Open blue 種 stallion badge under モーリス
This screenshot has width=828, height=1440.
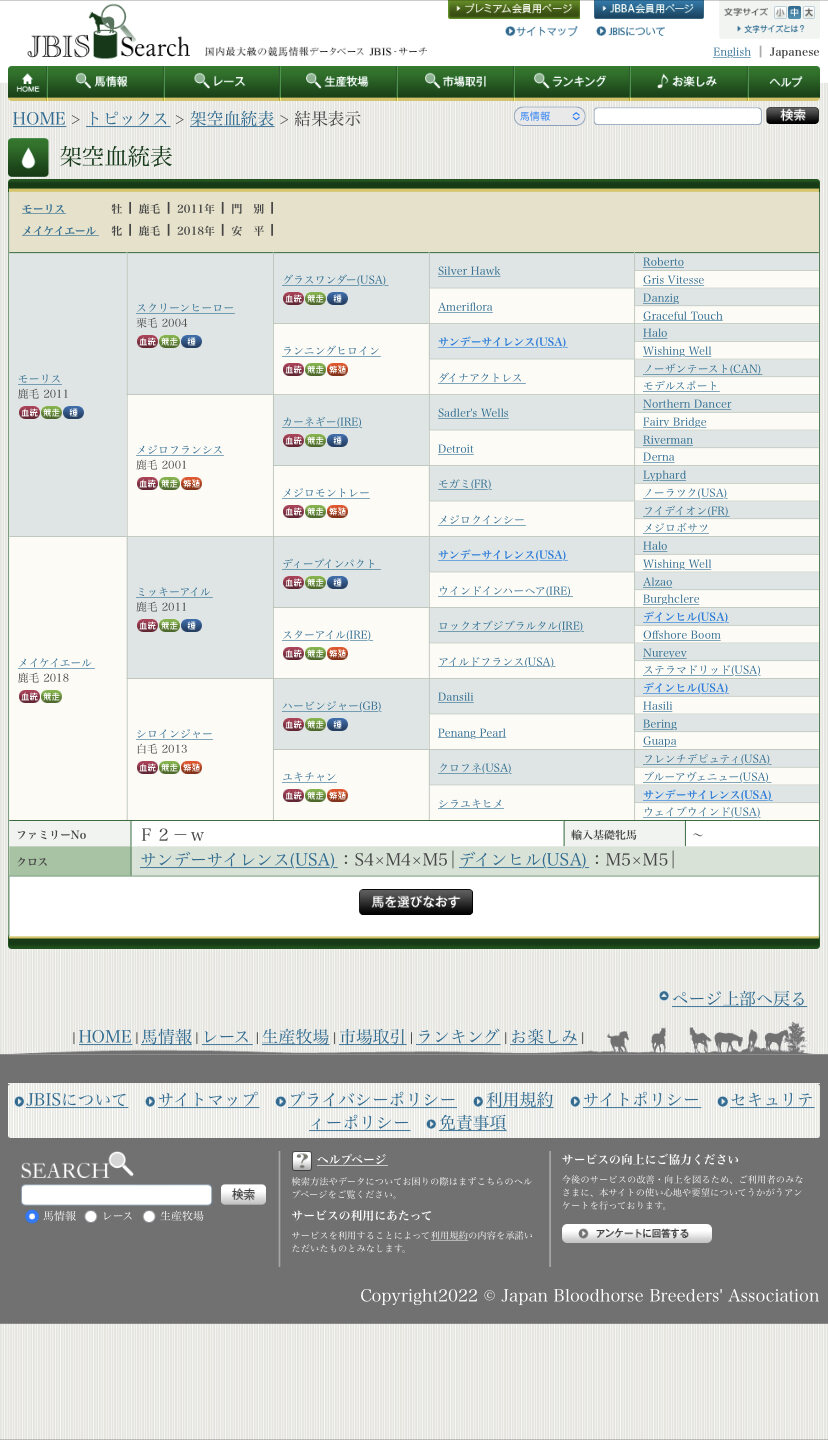click(x=73, y=413)
